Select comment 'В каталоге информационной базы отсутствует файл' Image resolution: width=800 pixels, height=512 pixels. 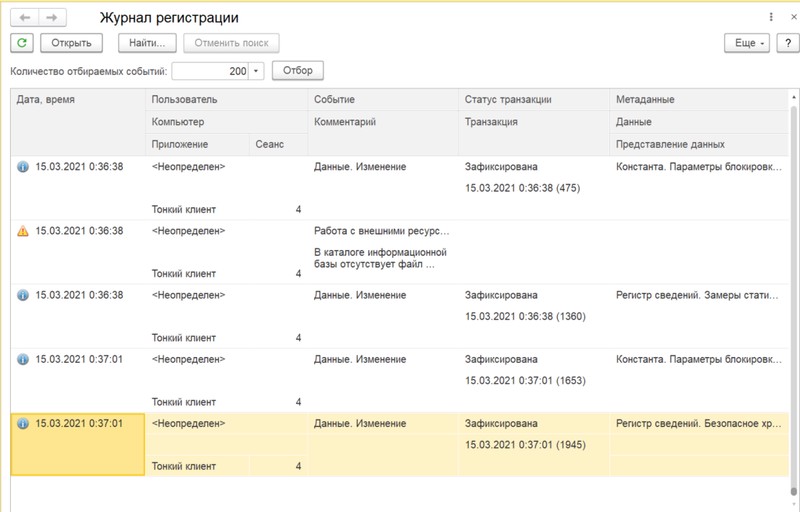point(380,259)
